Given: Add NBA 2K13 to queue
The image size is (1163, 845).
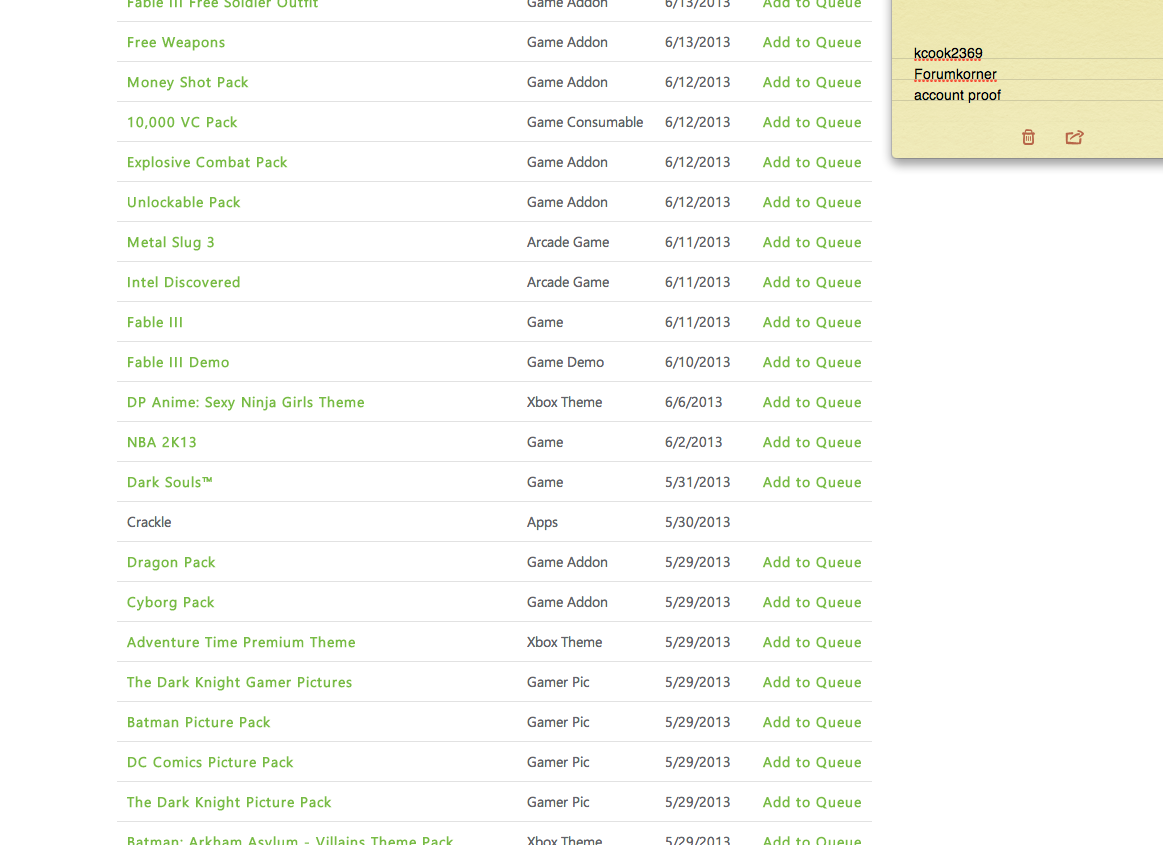Looking at the screenshot, I should coord(812,443).
